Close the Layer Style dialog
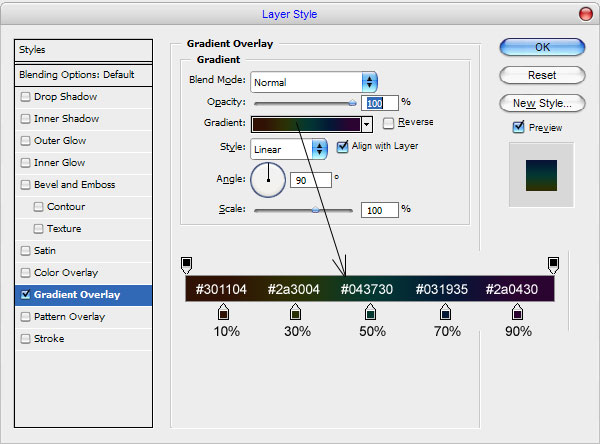The width and height of the screenshot is (600, 444). click(x=585, y=14)
